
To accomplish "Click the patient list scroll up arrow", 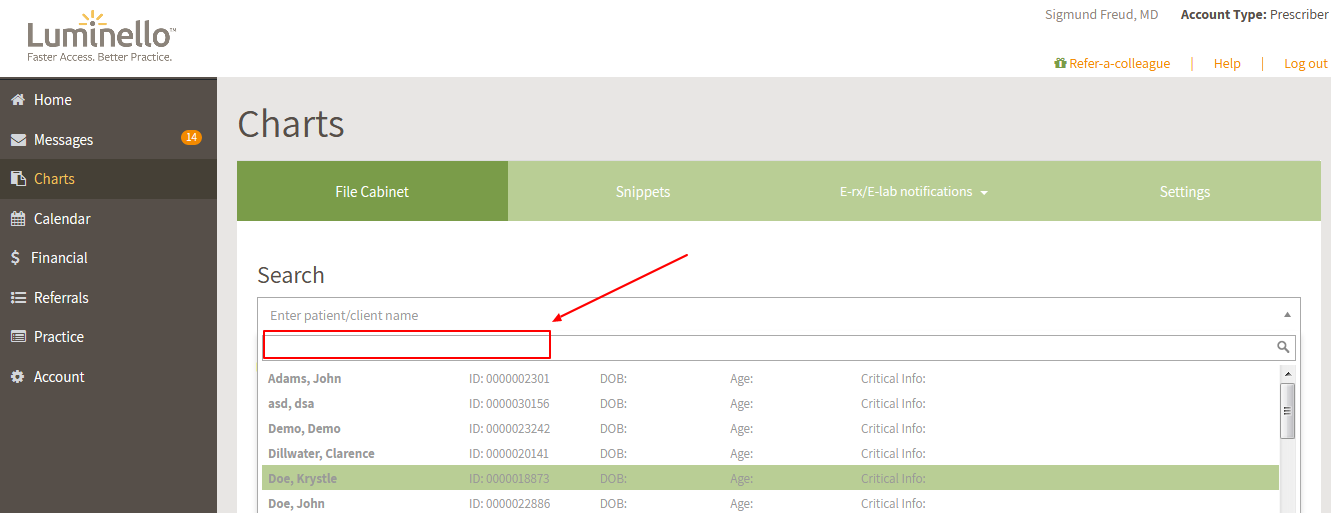I will click(1288, 374).
